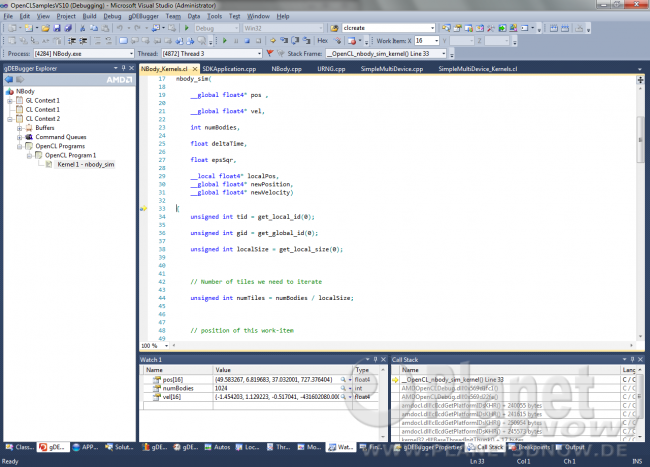
Task: Select Kernel 1 - nbody_sim in the tree
Action: (85, 165)
